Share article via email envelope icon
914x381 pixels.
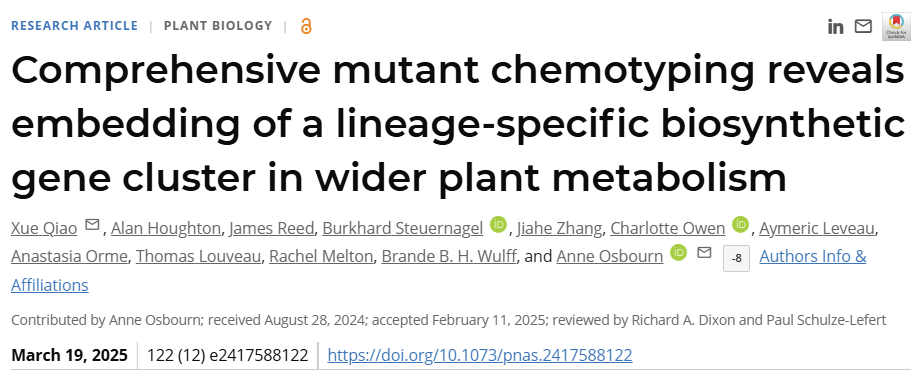[x=863, y=26]
